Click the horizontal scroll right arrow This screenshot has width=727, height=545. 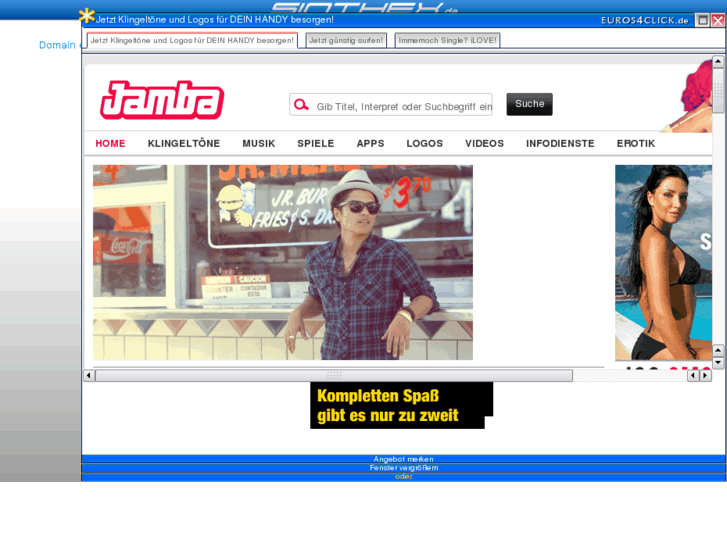tap(705, 375)
